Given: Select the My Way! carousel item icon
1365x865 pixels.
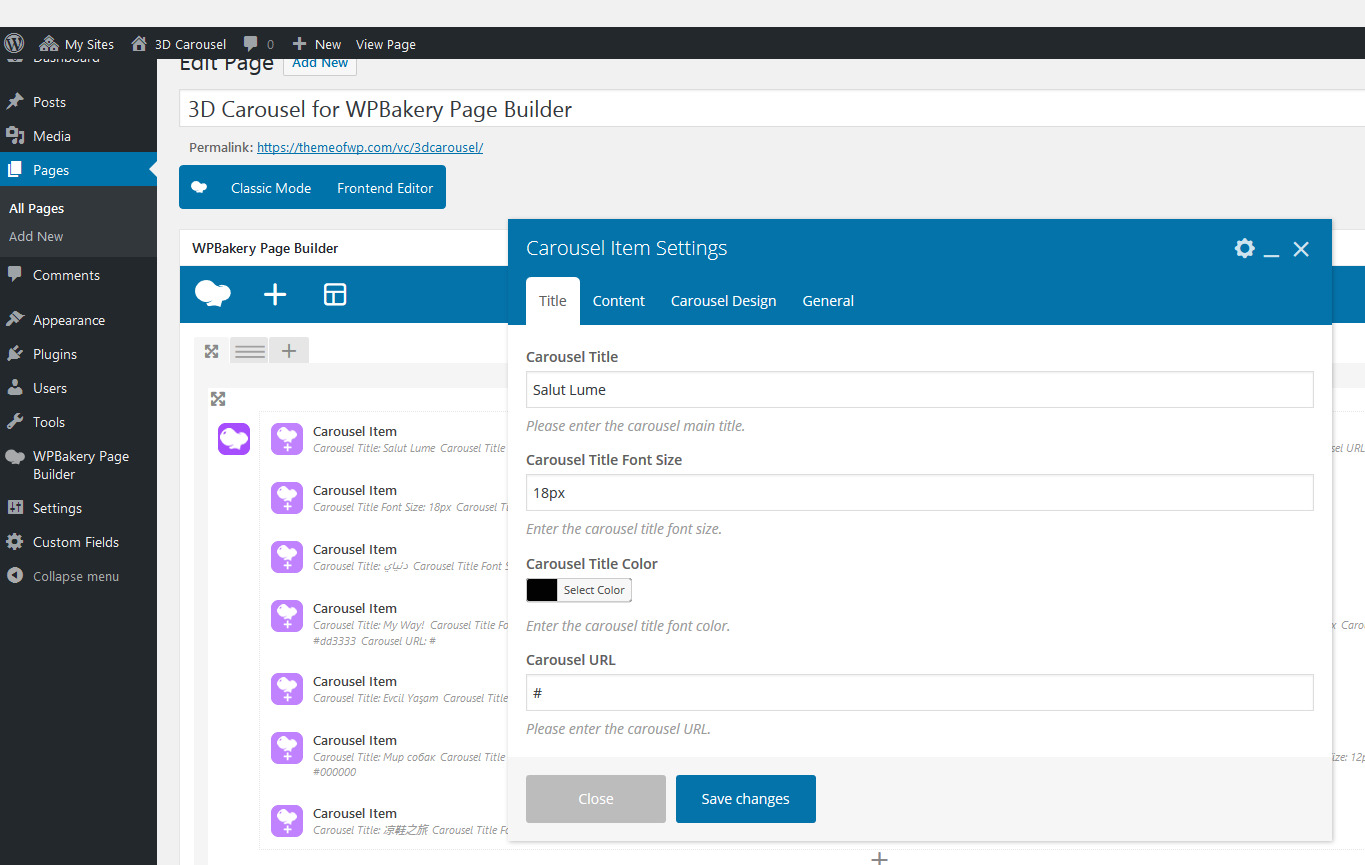Looking at the screenshot, I should click(287, 616).
